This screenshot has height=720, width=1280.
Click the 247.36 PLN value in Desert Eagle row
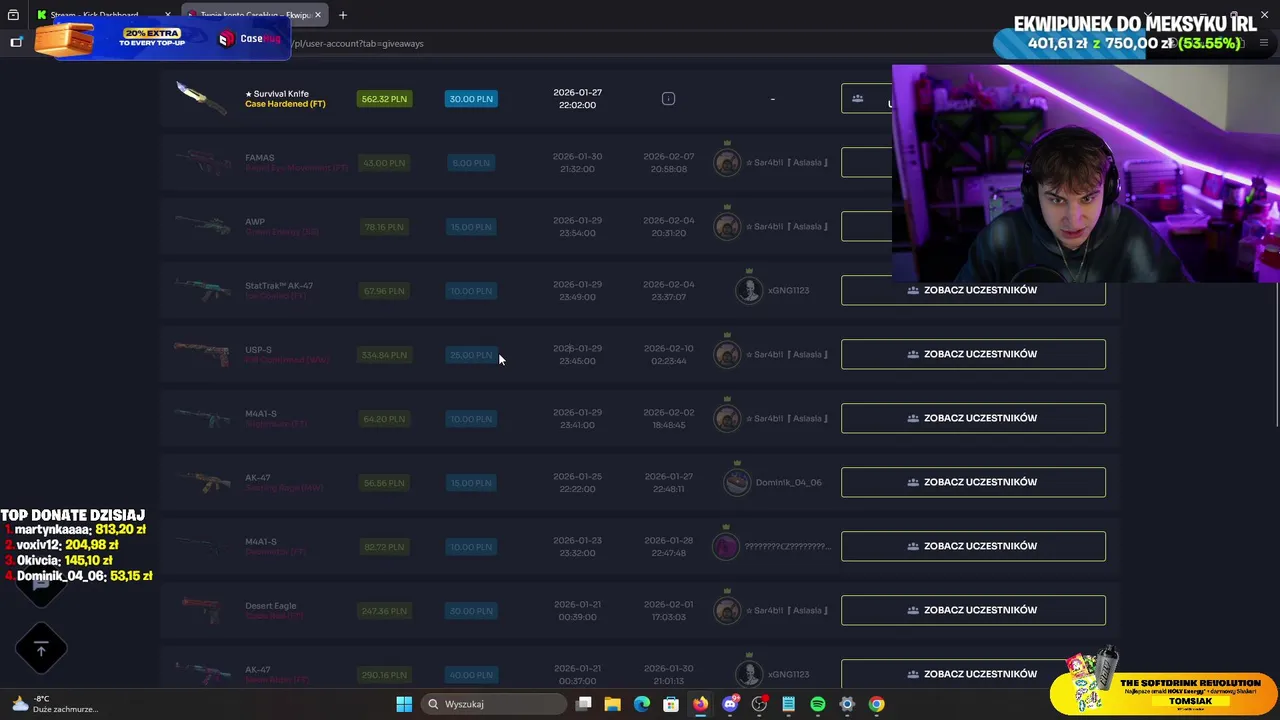pyautogui.click(x=384, y=611)
